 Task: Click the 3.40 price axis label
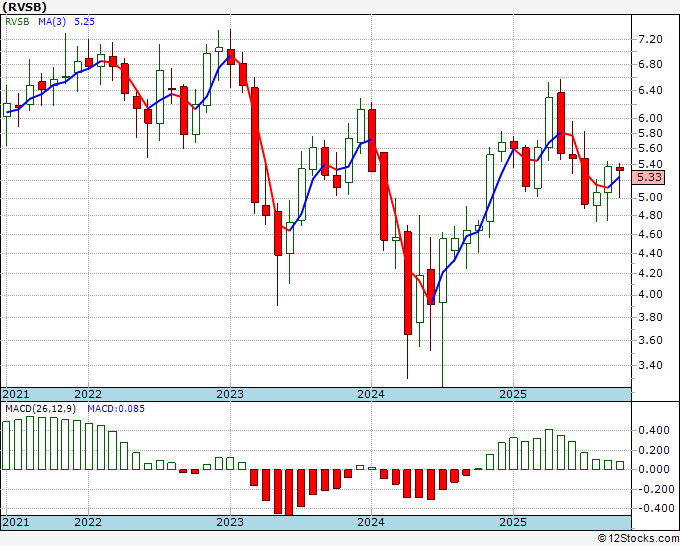pyautogui.click(x=650, y=366)
